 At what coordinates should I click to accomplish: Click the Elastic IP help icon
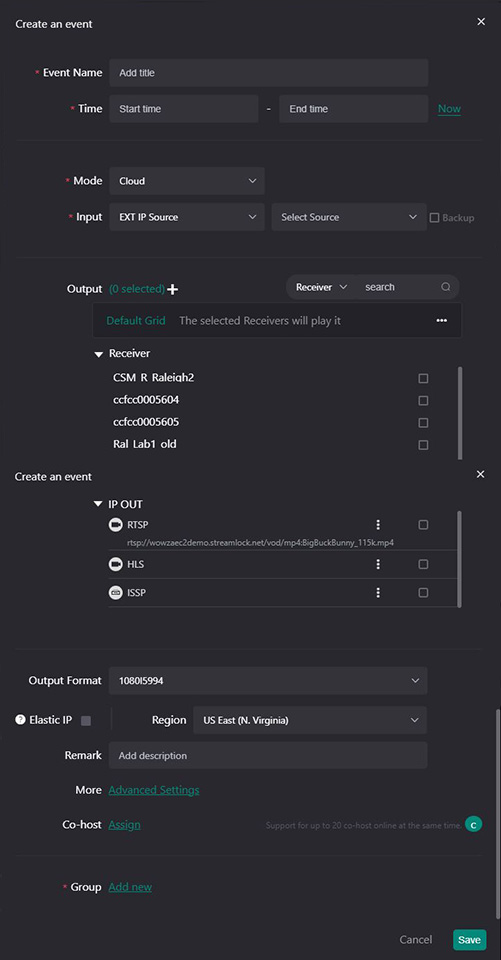pyautogui.click(x=20, y=720)
